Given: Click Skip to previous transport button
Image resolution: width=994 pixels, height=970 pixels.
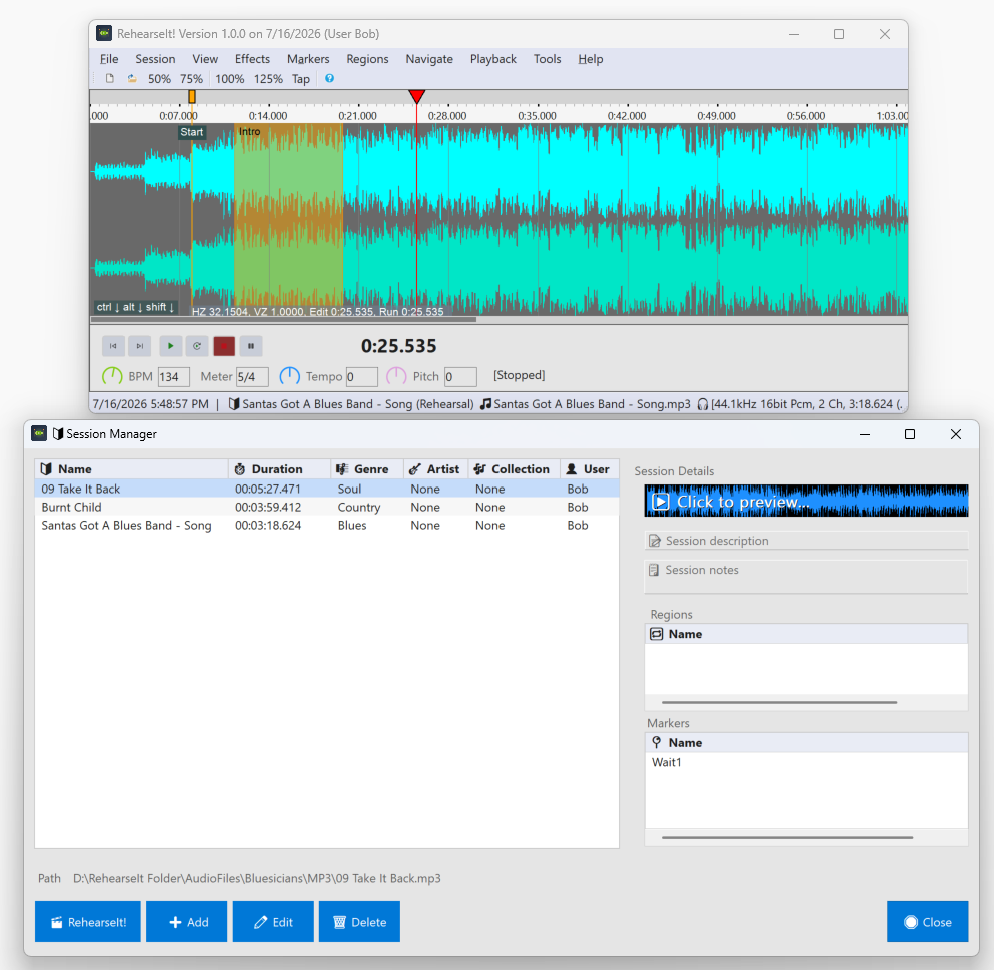Looking at the screenshot, I should (x=113, y=346).
